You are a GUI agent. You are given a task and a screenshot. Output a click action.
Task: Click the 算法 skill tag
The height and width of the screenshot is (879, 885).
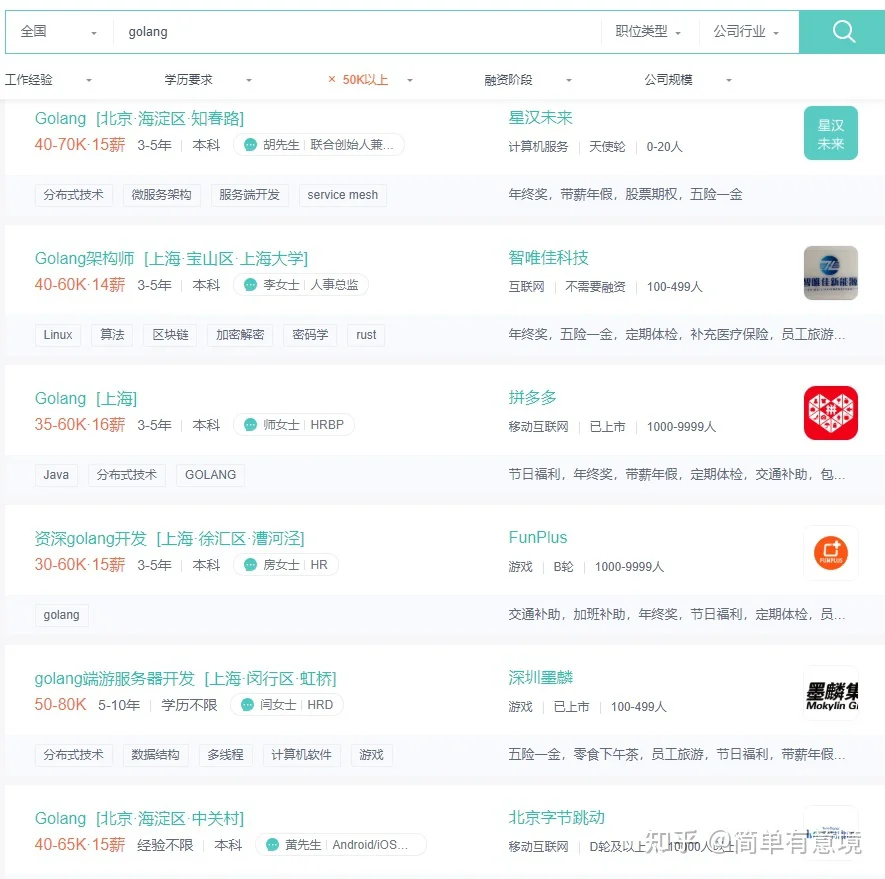112,335
